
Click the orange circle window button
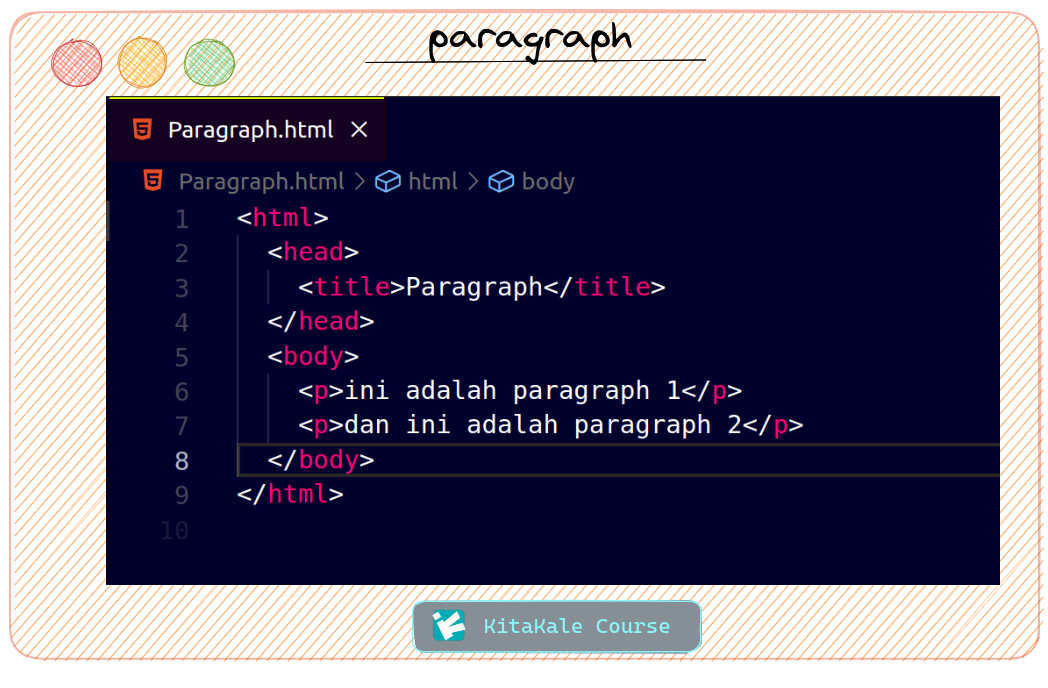pyautogui.click(x=142, y=63)
